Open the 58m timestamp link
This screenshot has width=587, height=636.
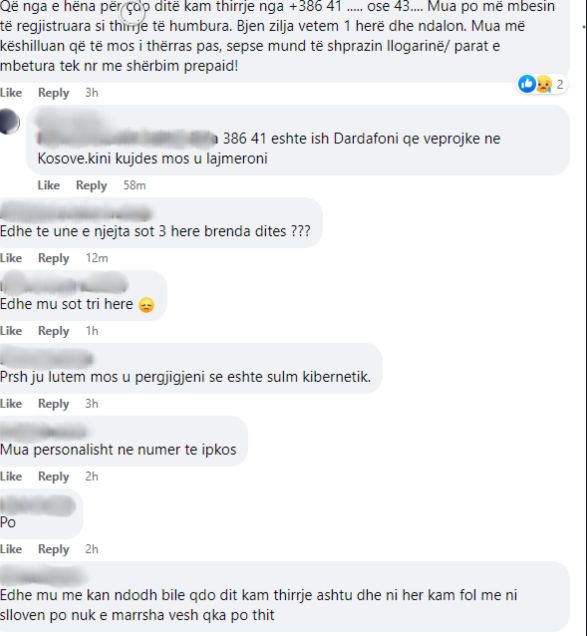(x=134, y=185)
